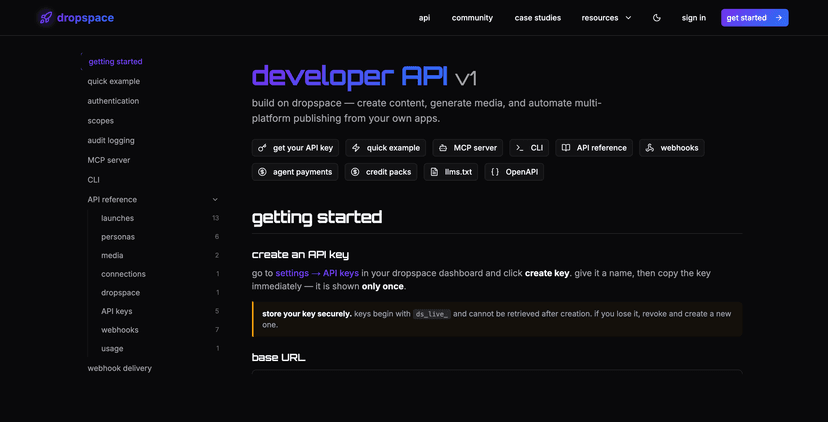This screenshot has width=828, height=422.
Task: Collapse the API reference sidebar section
Action: [x=215, y=200]
